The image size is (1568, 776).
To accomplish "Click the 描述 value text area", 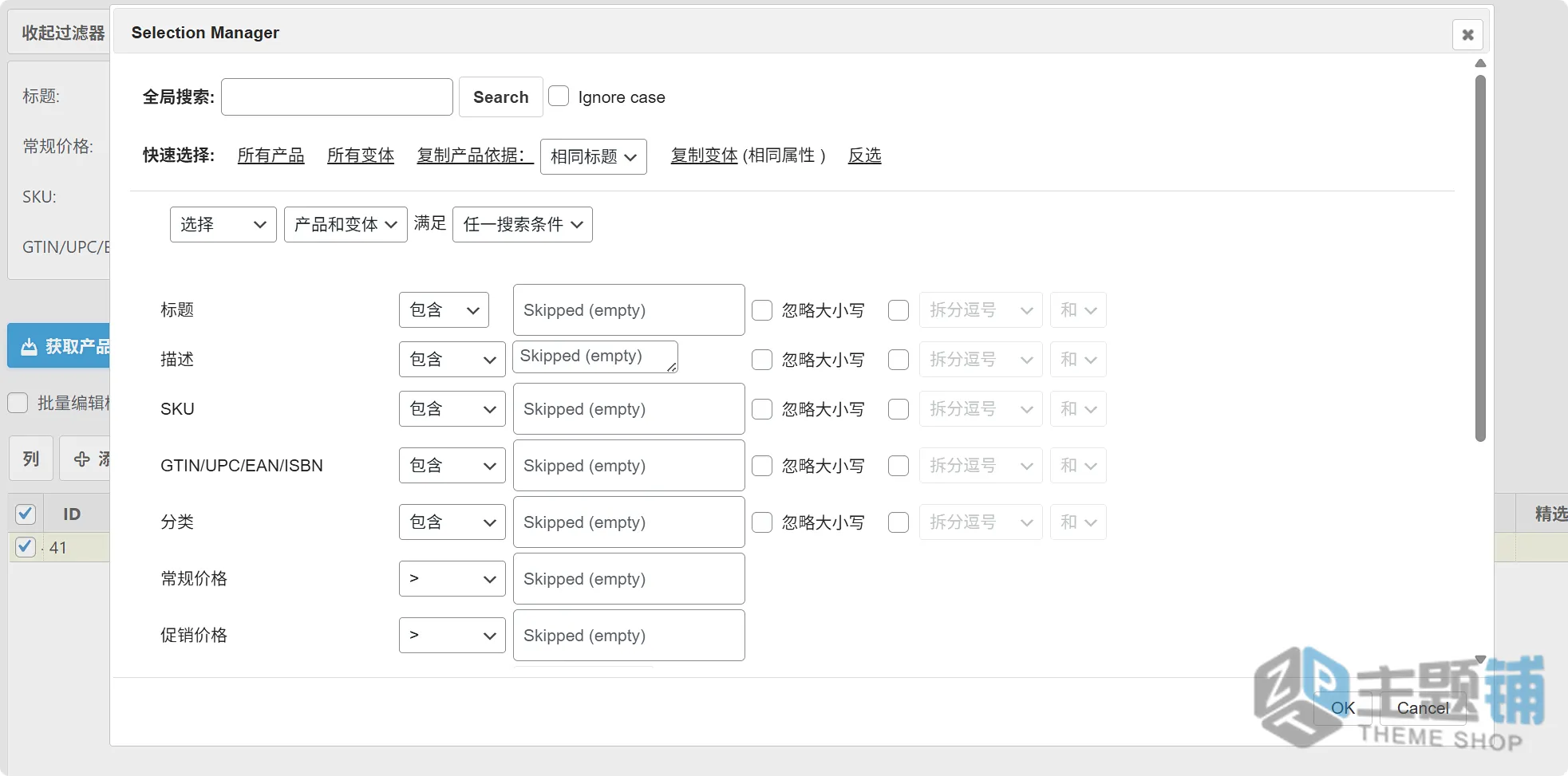I will (595, 356).
